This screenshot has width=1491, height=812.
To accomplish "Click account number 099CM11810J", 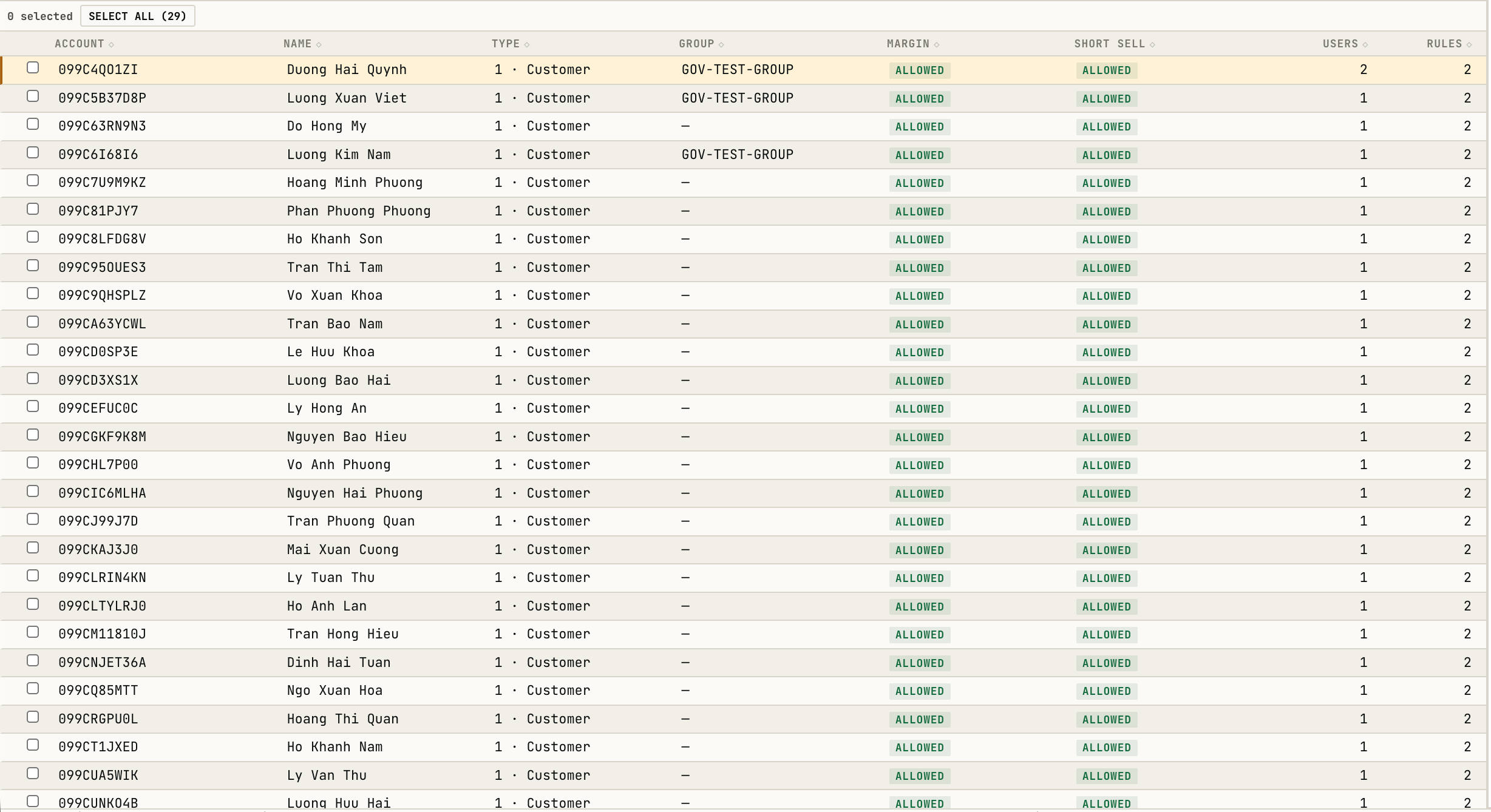I will tap(102, 634).
